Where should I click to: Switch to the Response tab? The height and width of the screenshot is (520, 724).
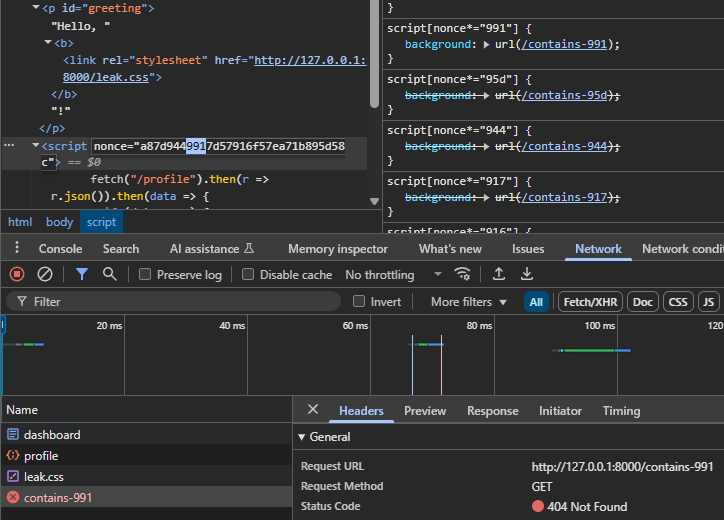click(493, 411)
